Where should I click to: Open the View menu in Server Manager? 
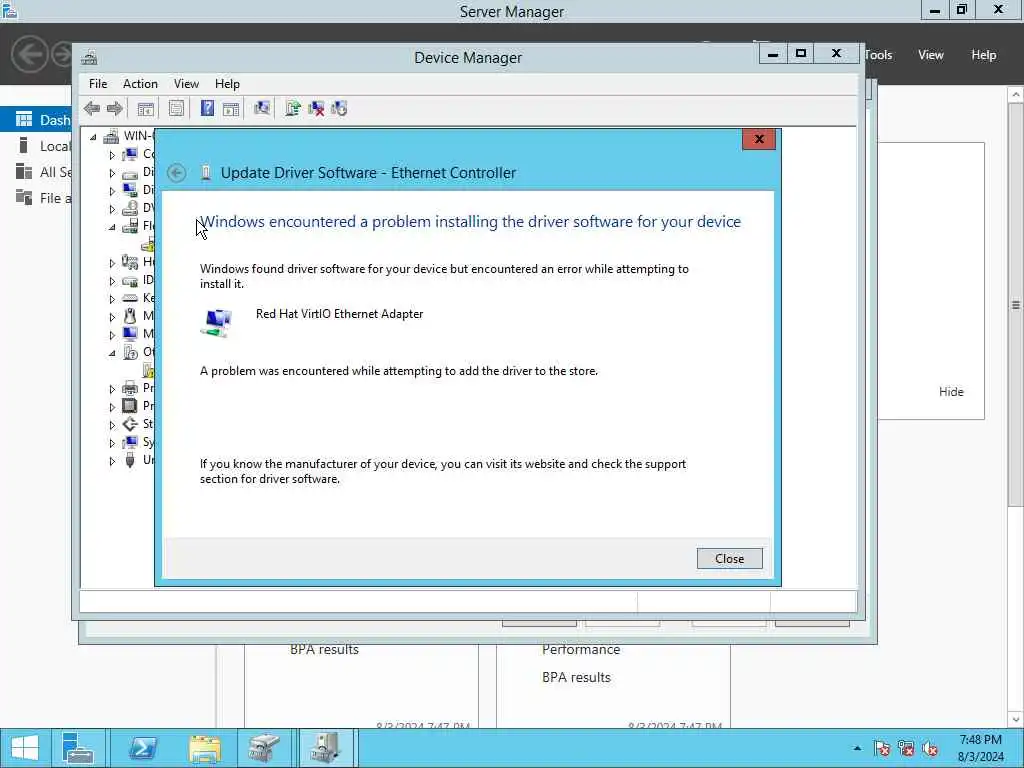(x=931, y=55)
